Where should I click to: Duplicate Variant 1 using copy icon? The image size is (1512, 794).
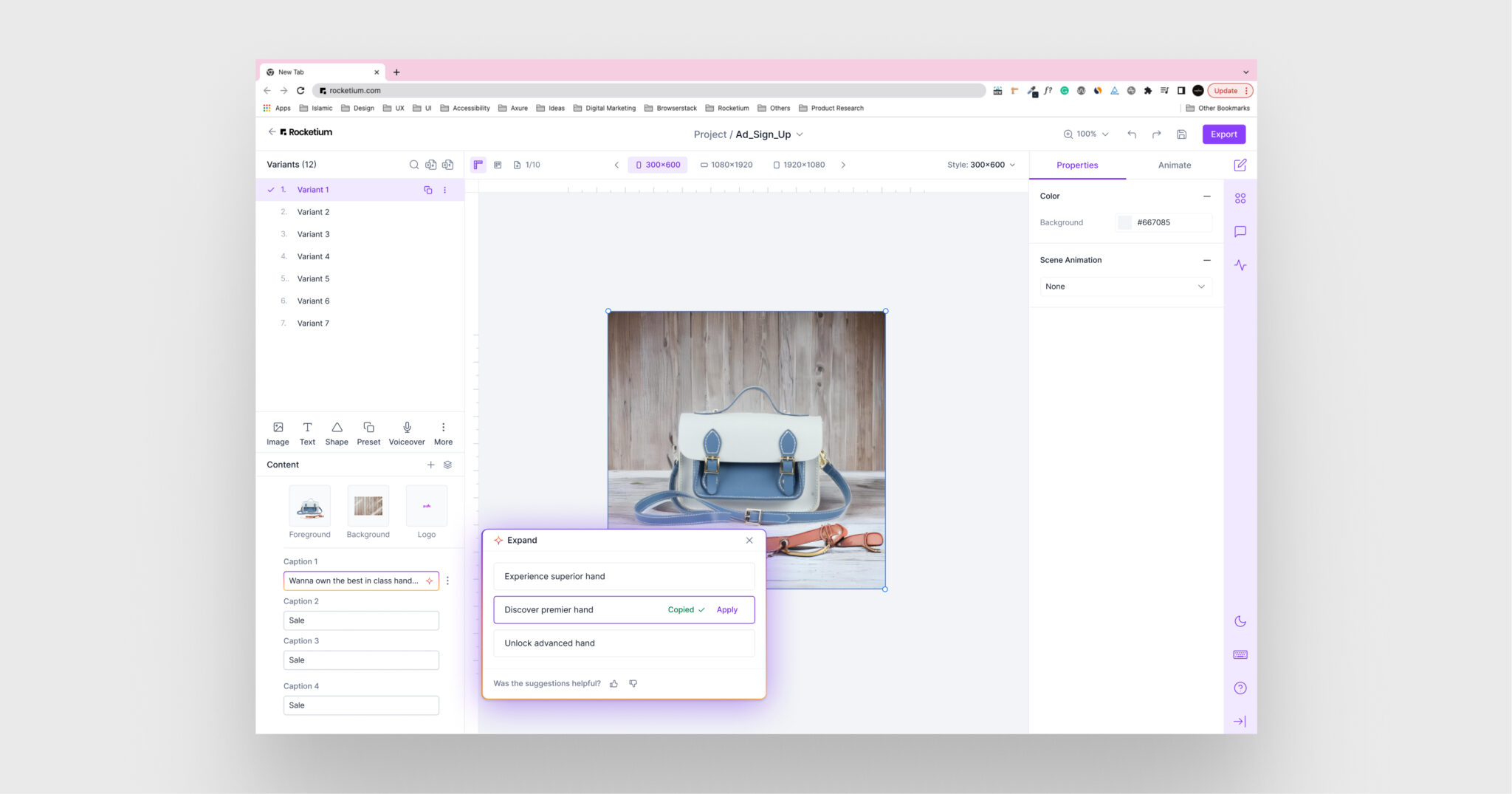coord(428,190)
